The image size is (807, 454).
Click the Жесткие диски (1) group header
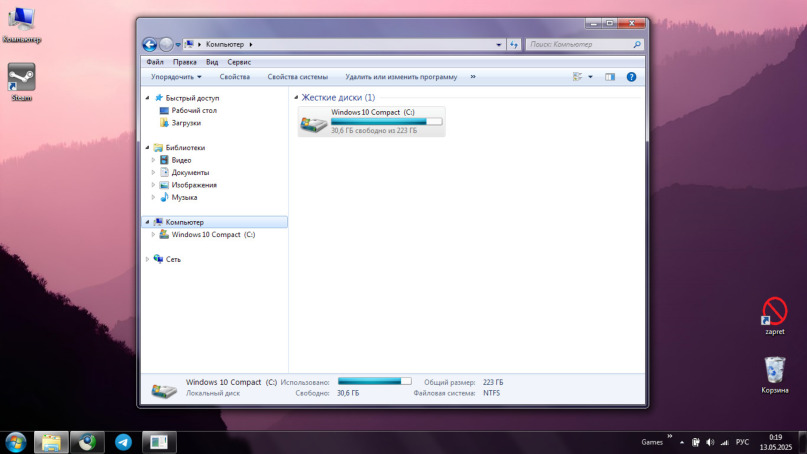[338, 97]
